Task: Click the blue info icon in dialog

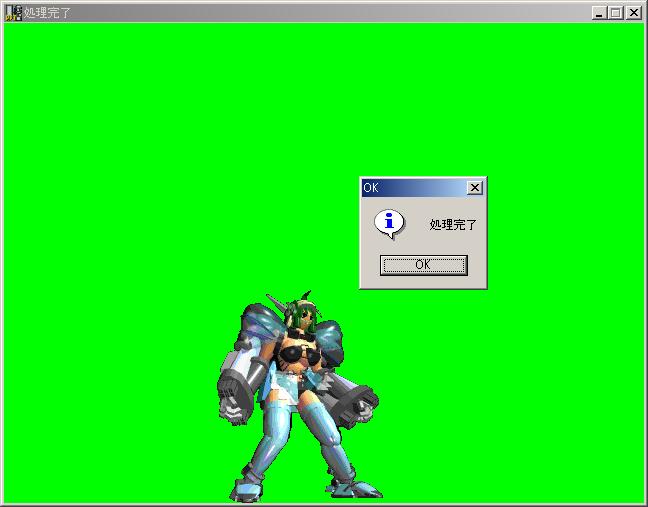Action: 389,224
